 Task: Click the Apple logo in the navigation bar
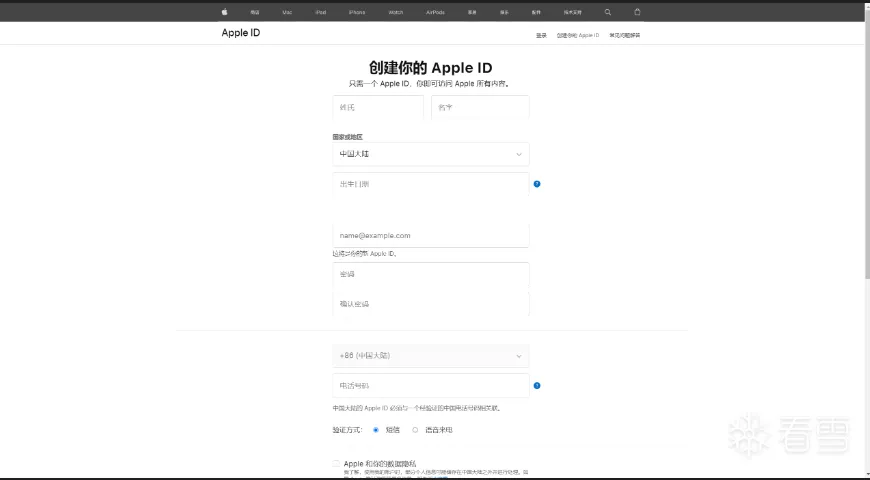point(224,12)
